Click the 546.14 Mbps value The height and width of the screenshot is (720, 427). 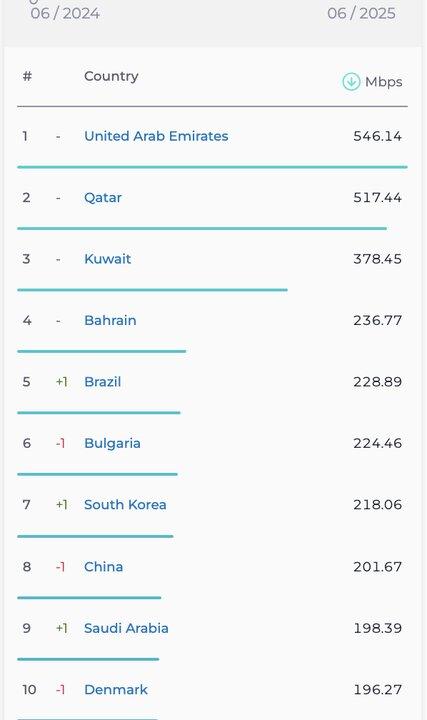tap(377, 136)
